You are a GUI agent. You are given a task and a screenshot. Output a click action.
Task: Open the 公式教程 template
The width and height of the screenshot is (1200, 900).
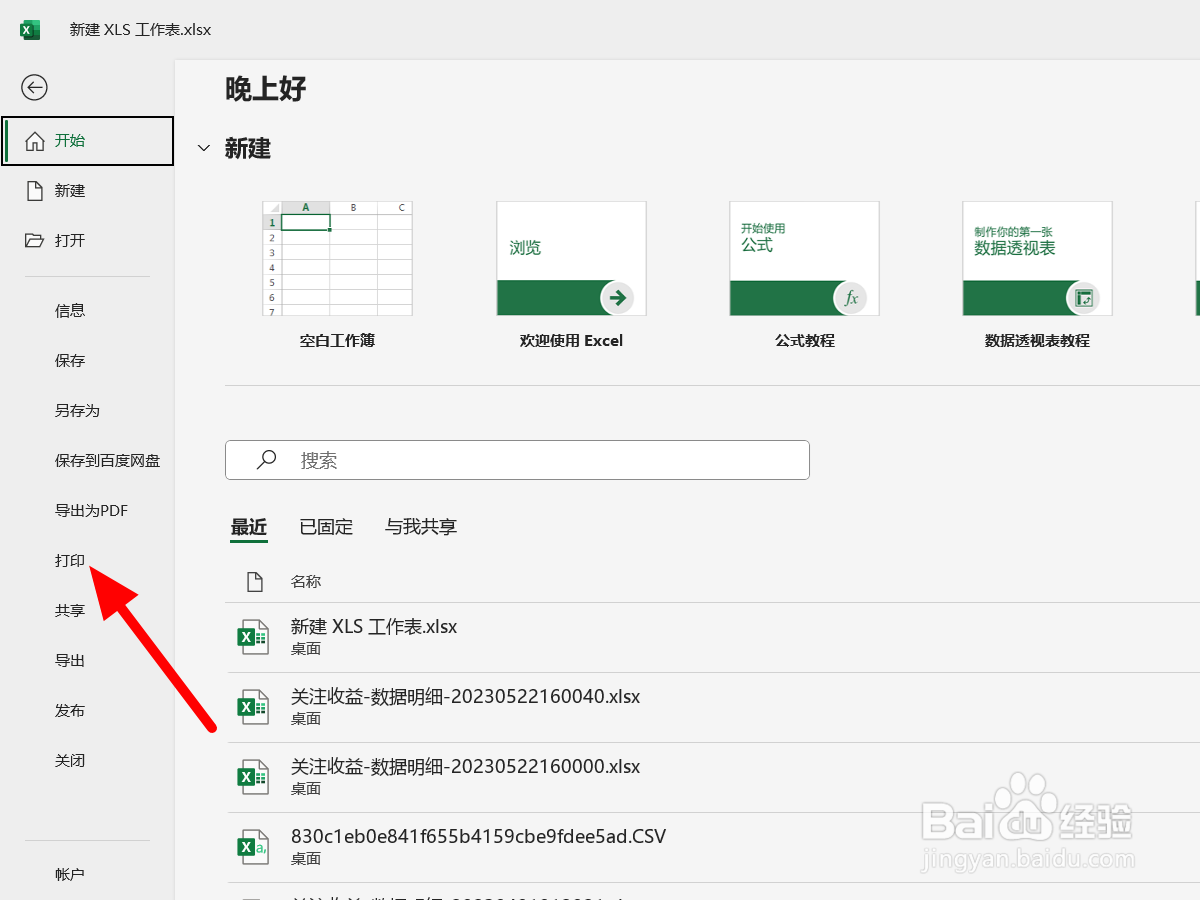tap(804, 259)
